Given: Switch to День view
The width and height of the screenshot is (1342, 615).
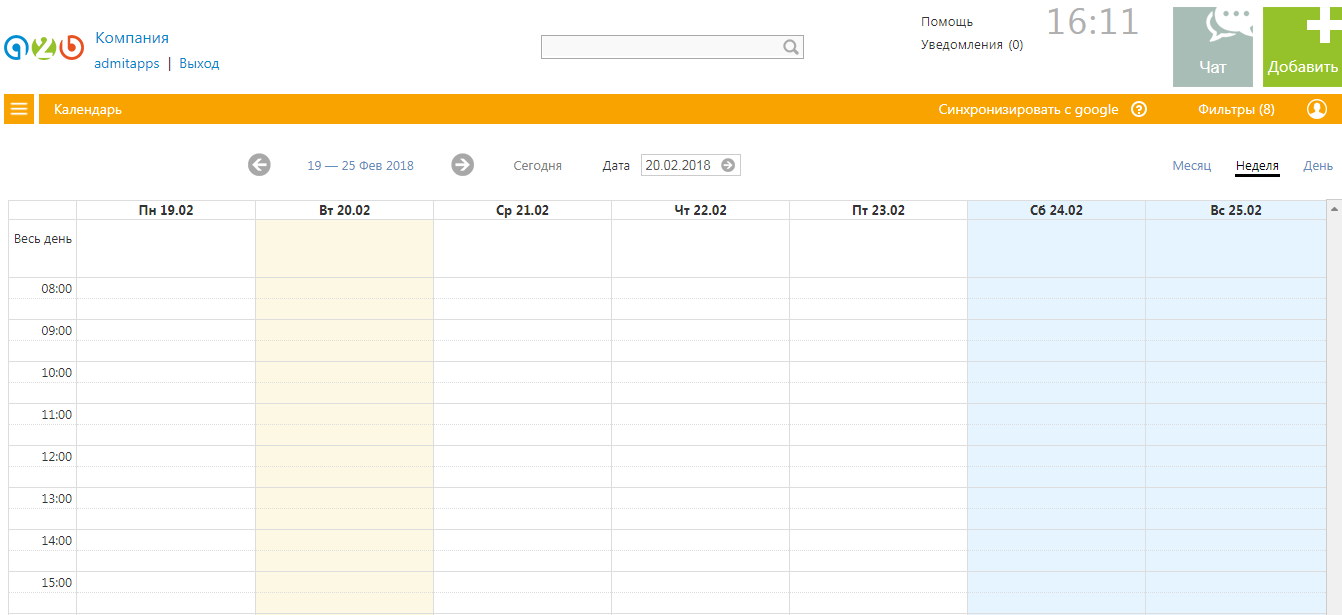Looking at the screenshot, I should pyautogui.click(x=1317, y=166).
